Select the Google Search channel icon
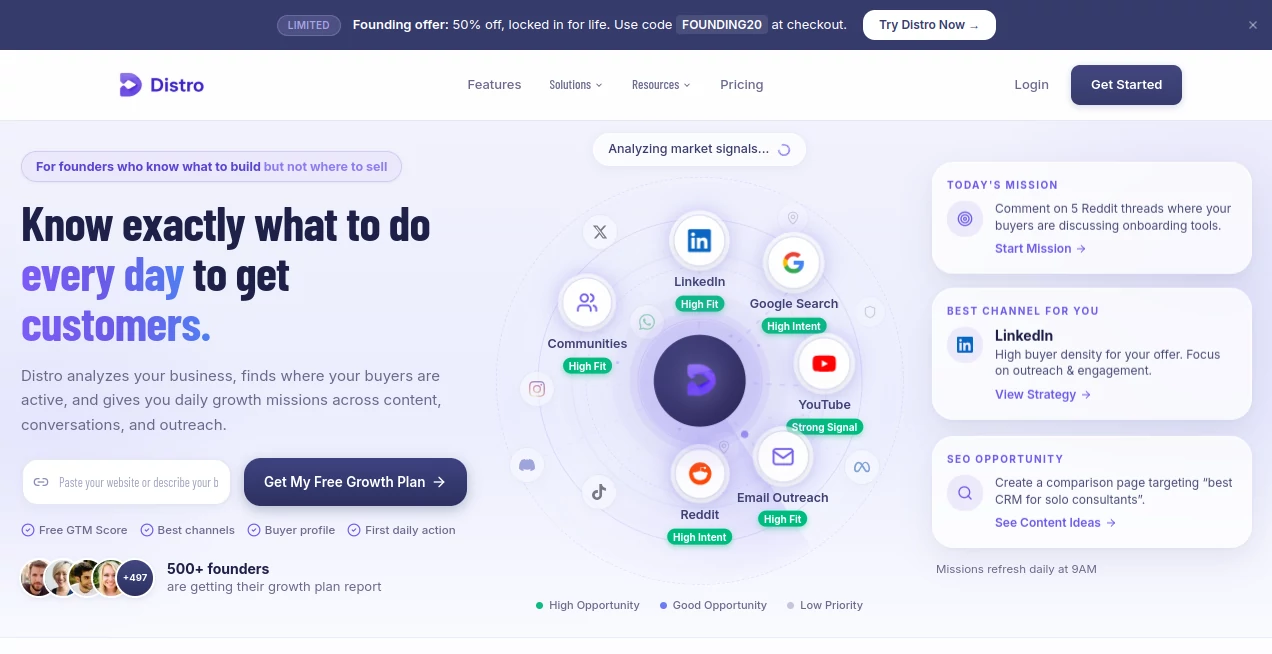Image resolution: width=1272 pixels, height=654 pixels. 793,263
